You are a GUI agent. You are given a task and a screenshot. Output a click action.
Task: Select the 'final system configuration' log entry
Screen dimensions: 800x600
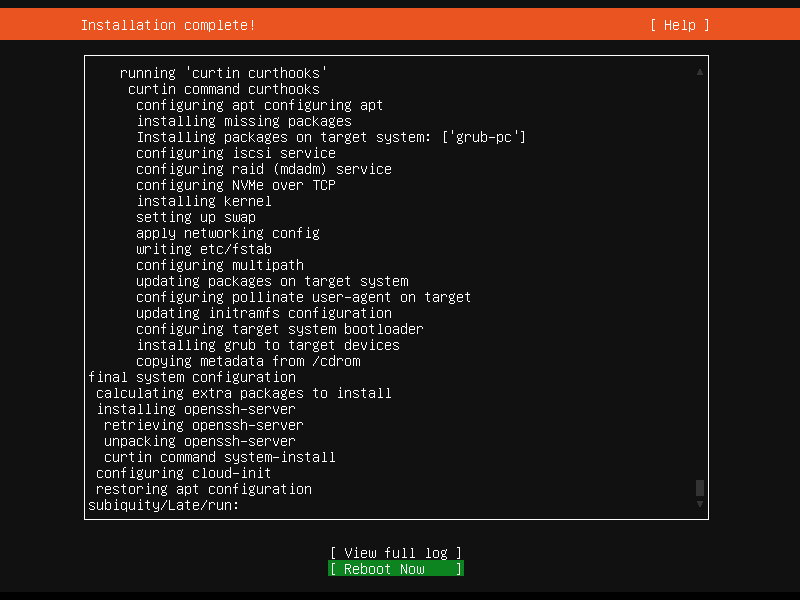click(192, 377)
